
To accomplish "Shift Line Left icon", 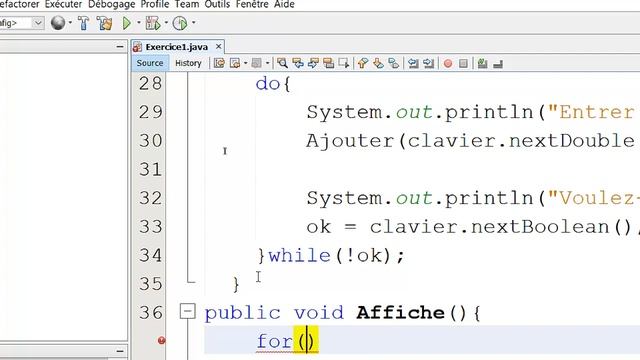I will tap(413, 63).
